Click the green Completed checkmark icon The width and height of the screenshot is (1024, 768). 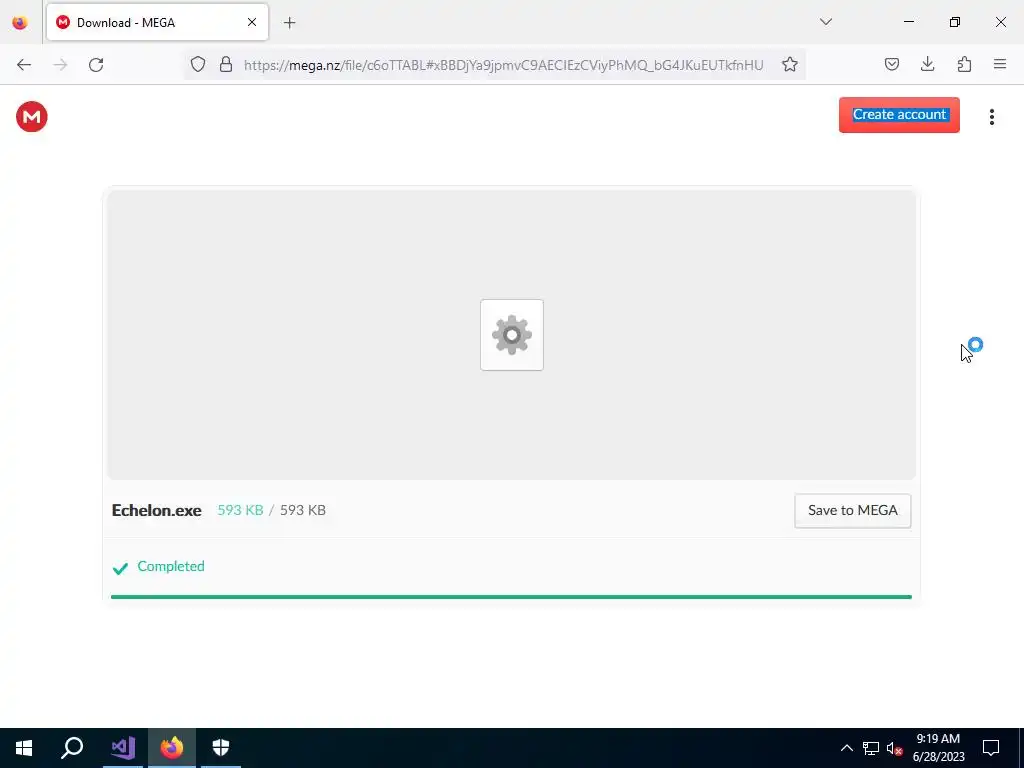(x=120, y=568)
